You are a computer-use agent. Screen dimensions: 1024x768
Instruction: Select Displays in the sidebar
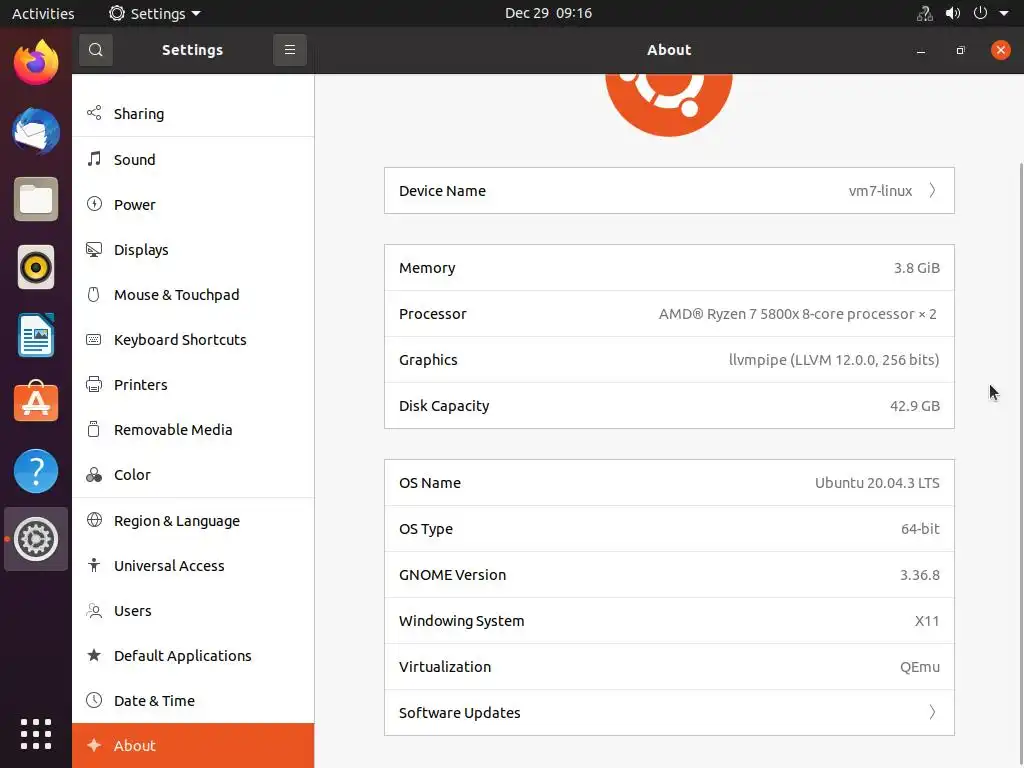point(193,249)
